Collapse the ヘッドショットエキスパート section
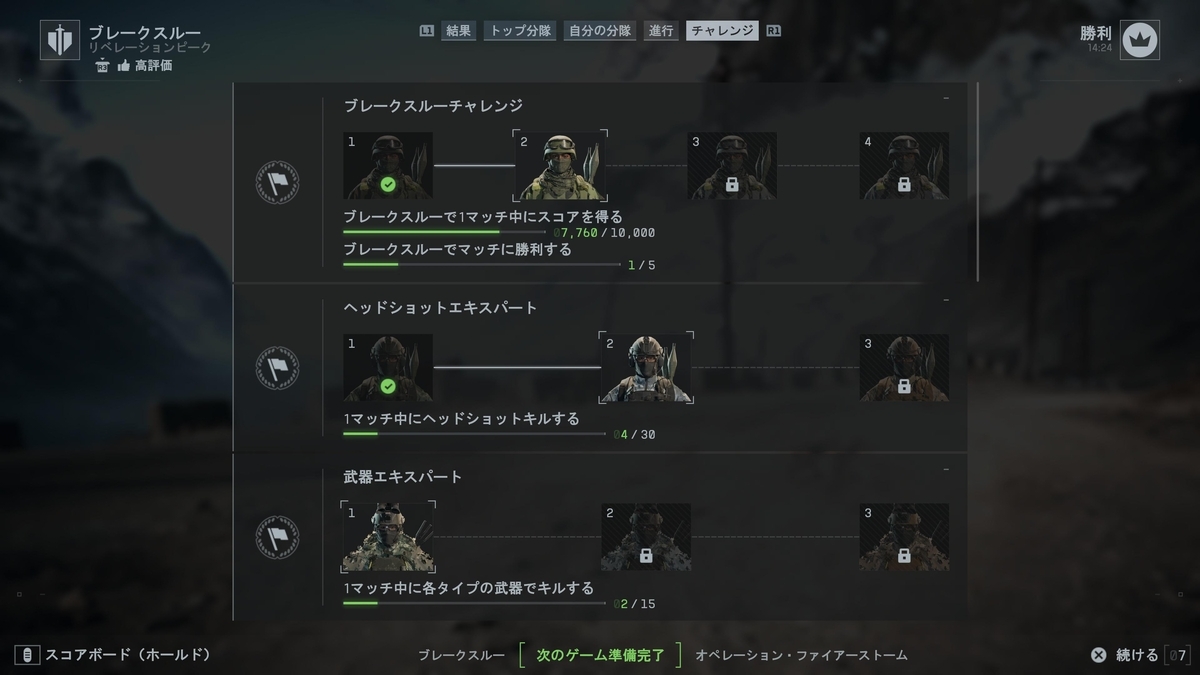This screenshot has height=675, width=1200. (x=946, y=299)
